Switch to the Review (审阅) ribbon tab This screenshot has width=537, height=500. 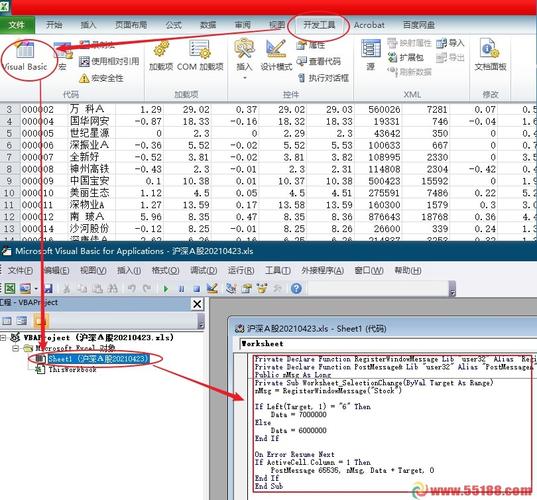[x=242, y=25]
